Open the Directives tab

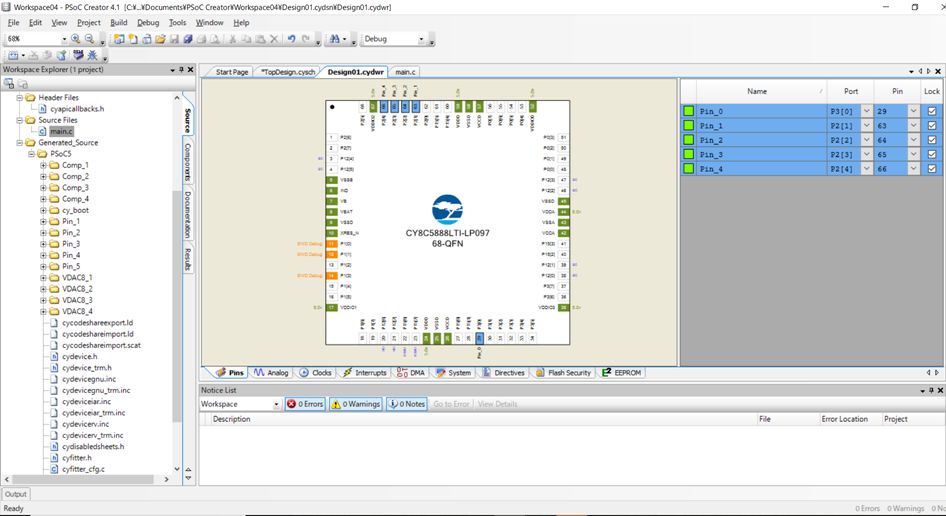point(503,372)
